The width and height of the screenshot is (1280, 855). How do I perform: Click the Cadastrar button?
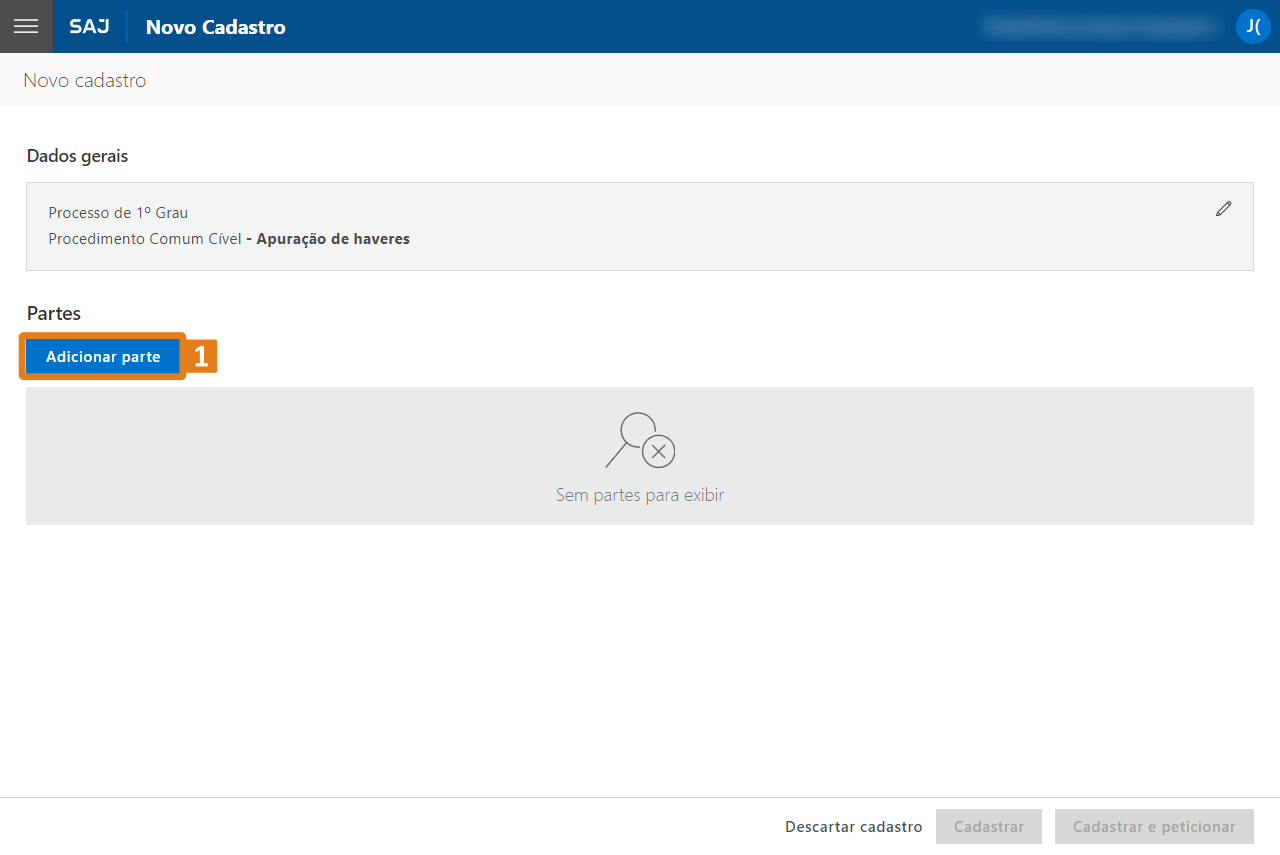[x=988, y=827]
